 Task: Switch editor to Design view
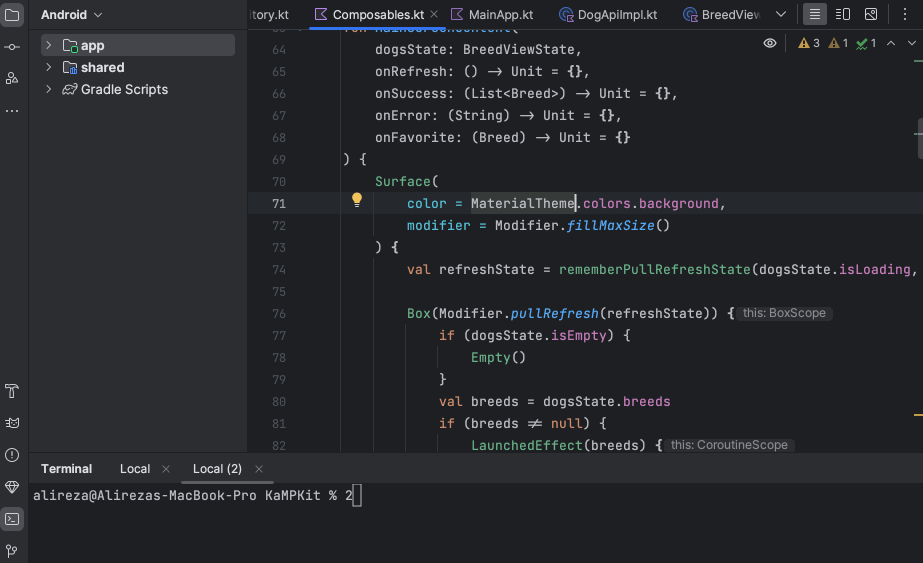point(871,14)
